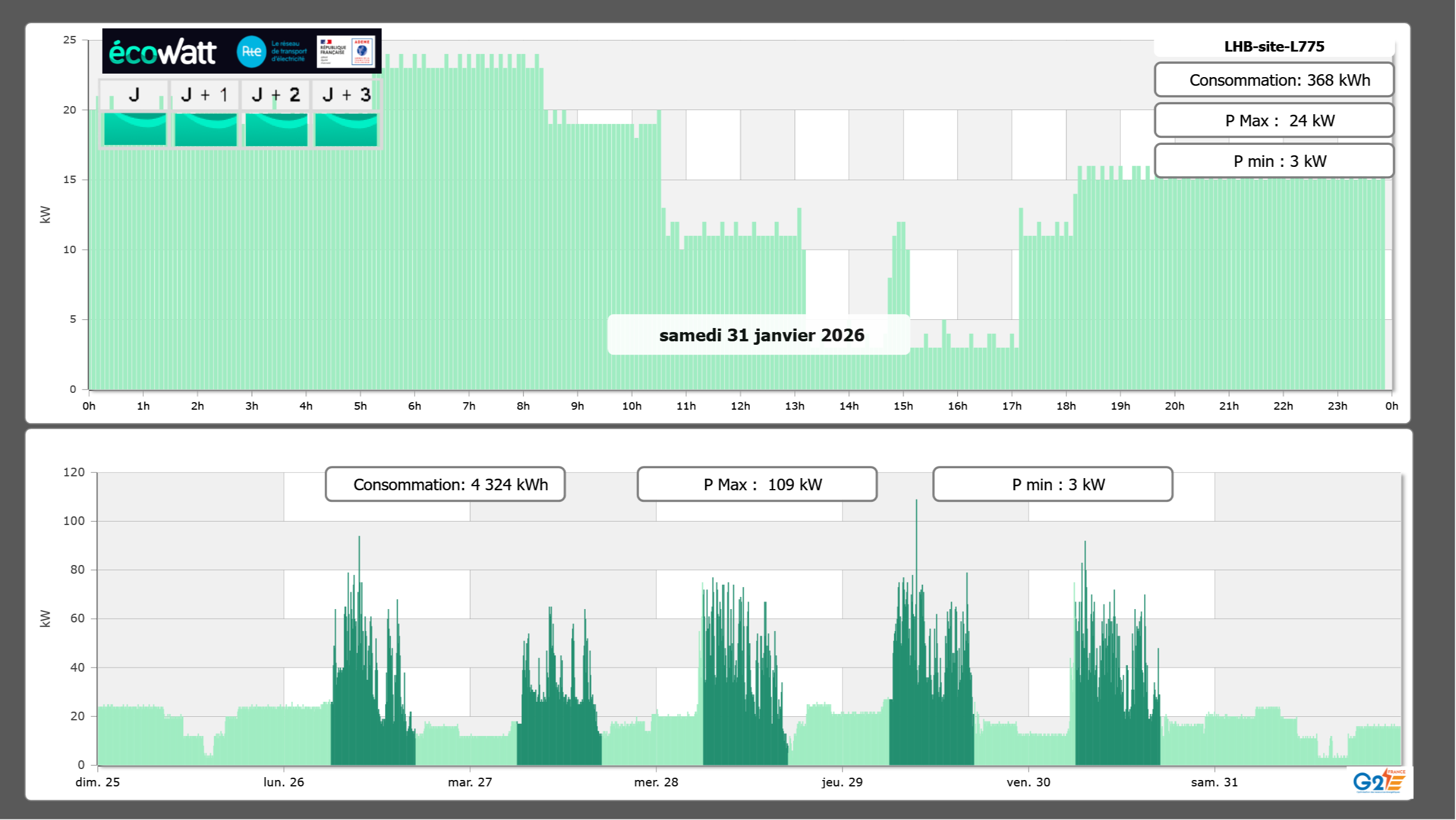Viewport: 1456px width, 820px height.
Task: Click the green signal tile under J + 3
Action: pos(346,129)
